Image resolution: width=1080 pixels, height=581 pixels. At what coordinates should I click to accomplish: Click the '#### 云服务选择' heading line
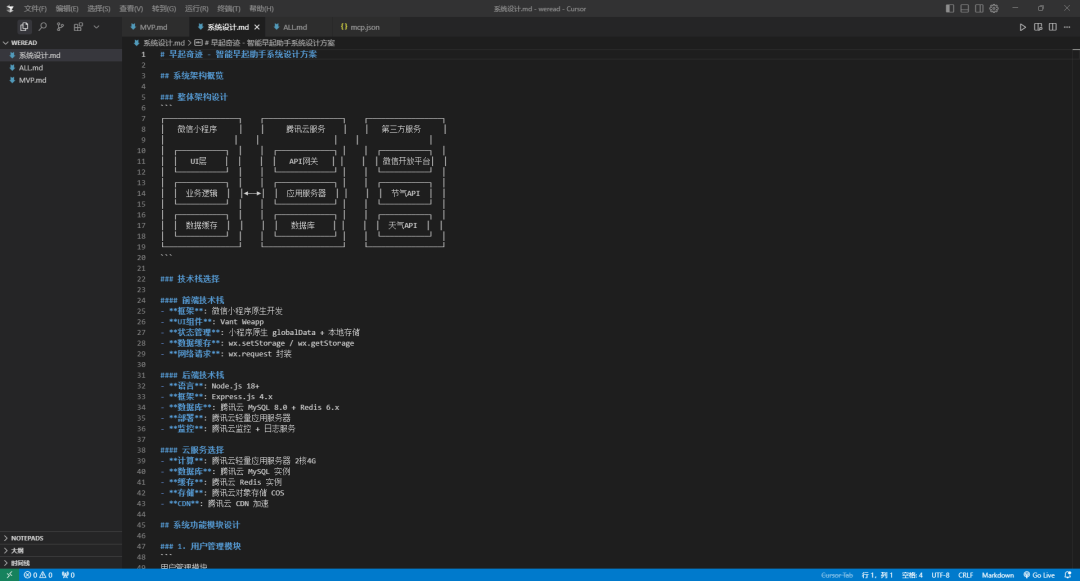[x=192, y=450]
